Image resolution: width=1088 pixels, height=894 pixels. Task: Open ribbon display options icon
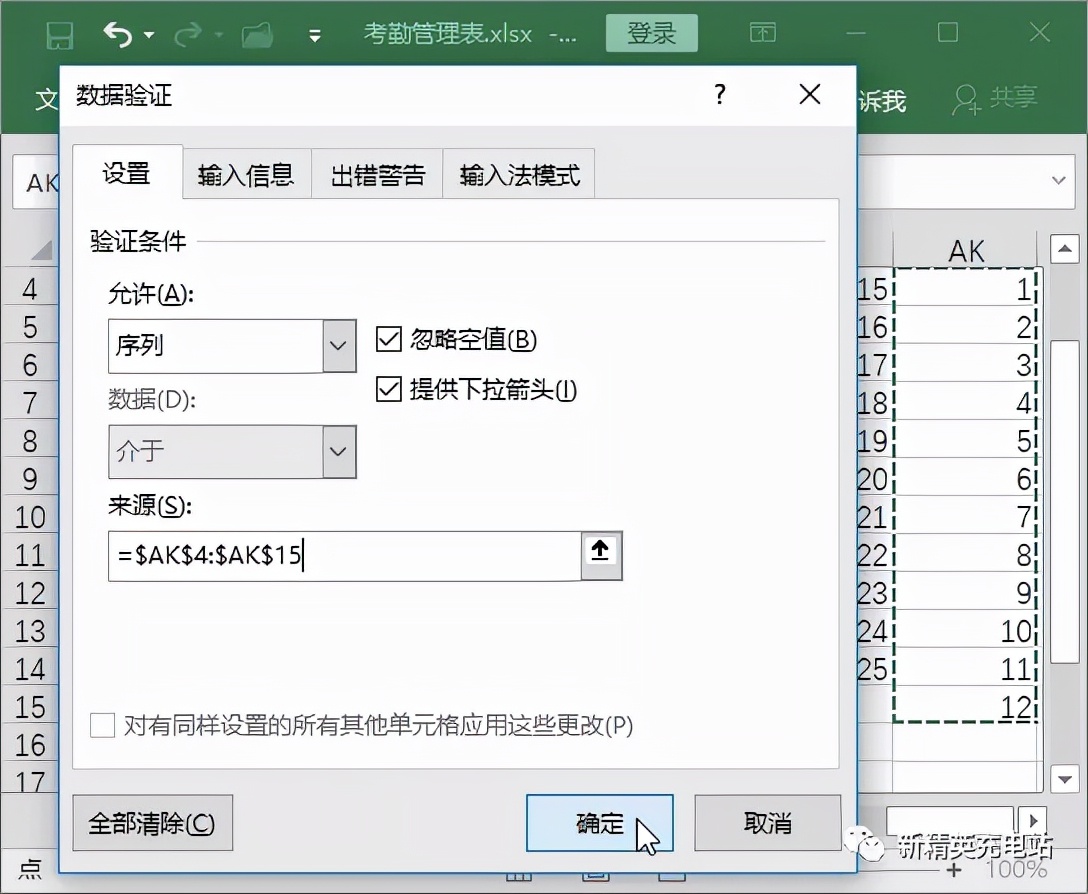pyautogui.click(x=763, y=33)
